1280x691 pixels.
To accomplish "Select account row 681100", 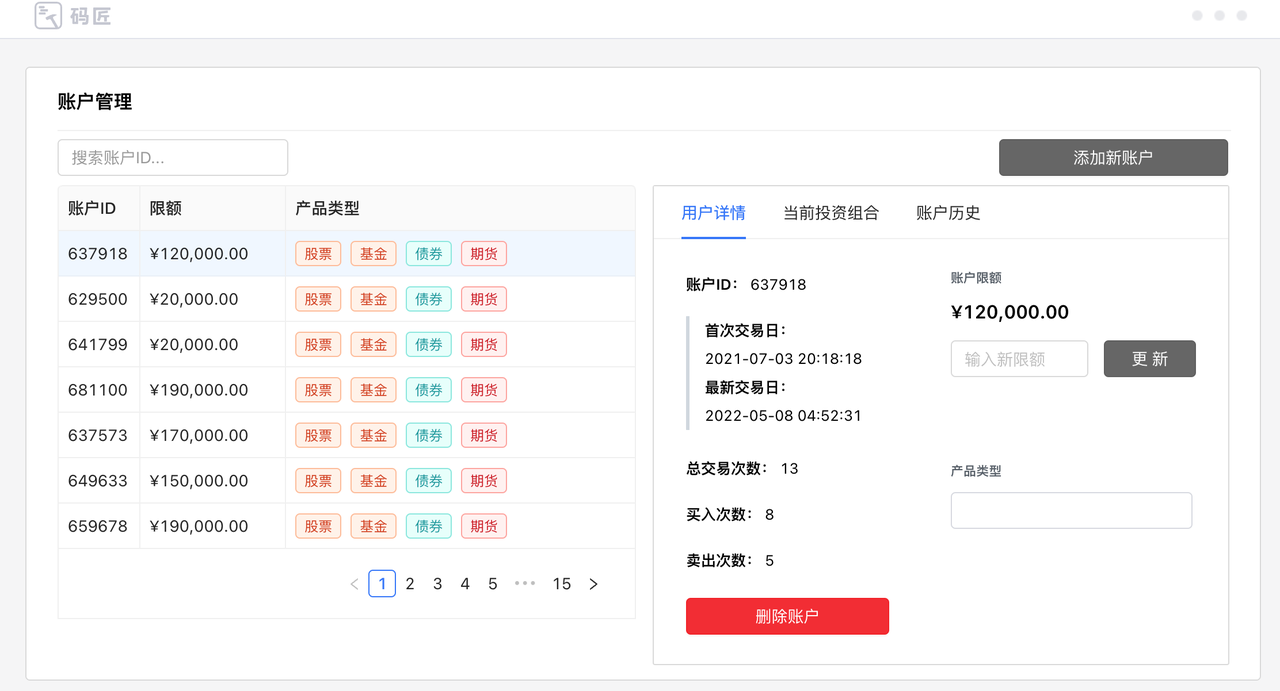I will tap(347, 390).
